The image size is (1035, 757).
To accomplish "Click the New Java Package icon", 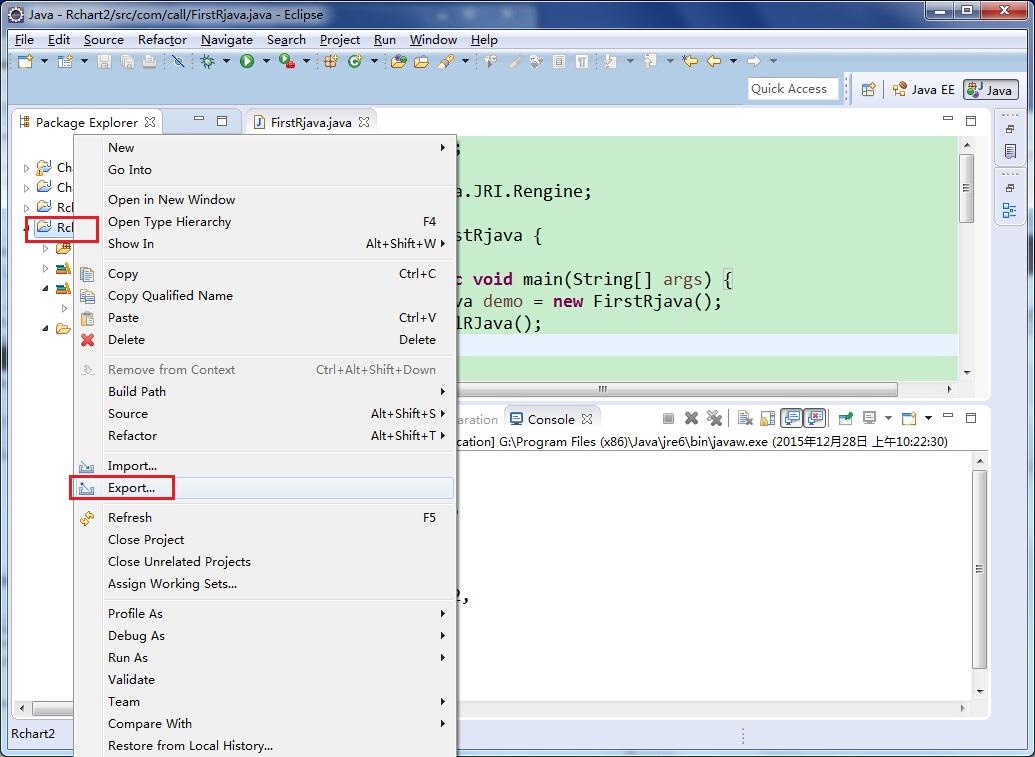I will (x=331, y=61).
